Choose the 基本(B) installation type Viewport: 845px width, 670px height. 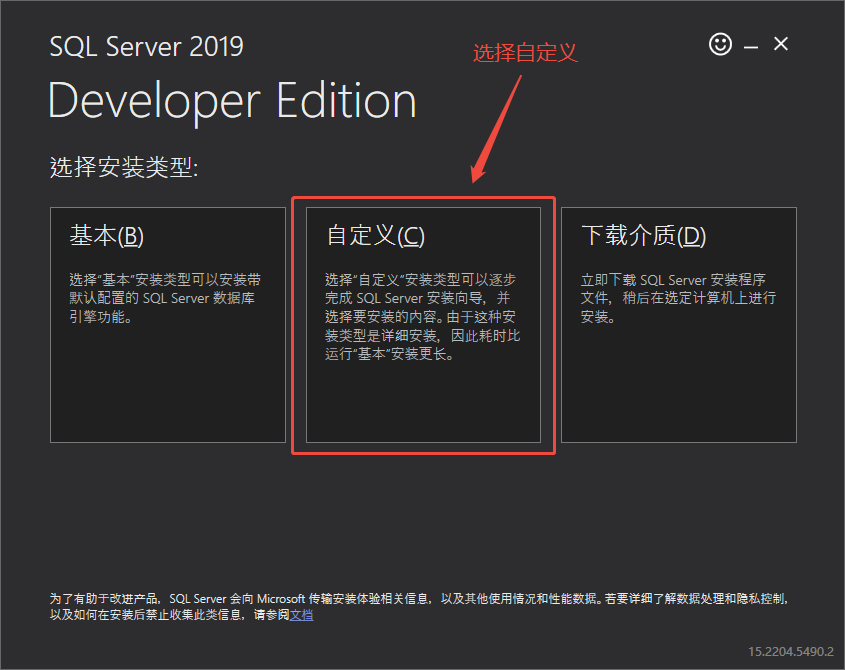(x=168, y=324)
